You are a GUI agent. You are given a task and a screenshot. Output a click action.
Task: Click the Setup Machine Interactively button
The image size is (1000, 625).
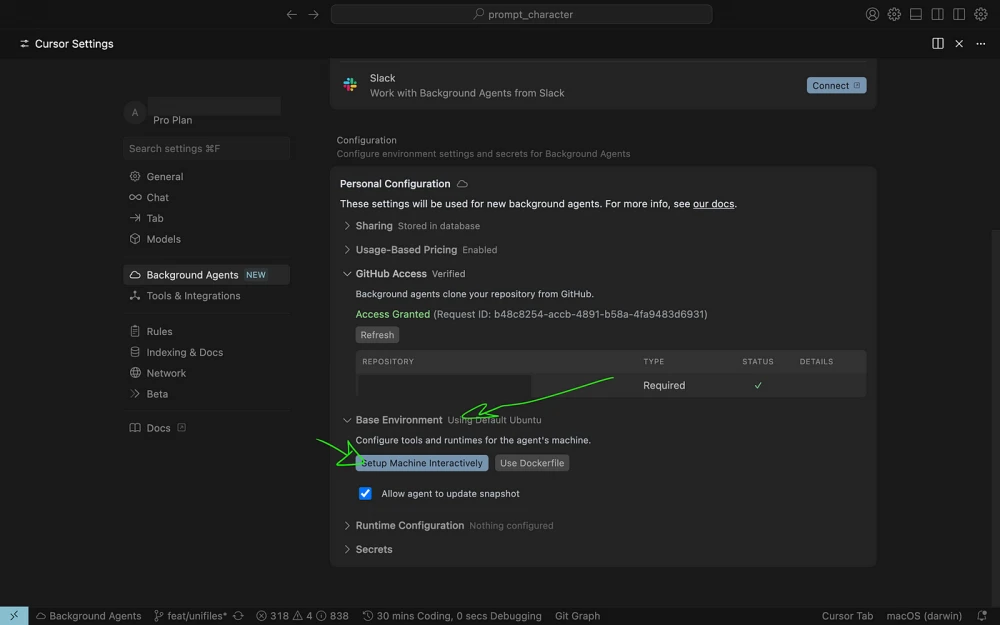point(422,463)
